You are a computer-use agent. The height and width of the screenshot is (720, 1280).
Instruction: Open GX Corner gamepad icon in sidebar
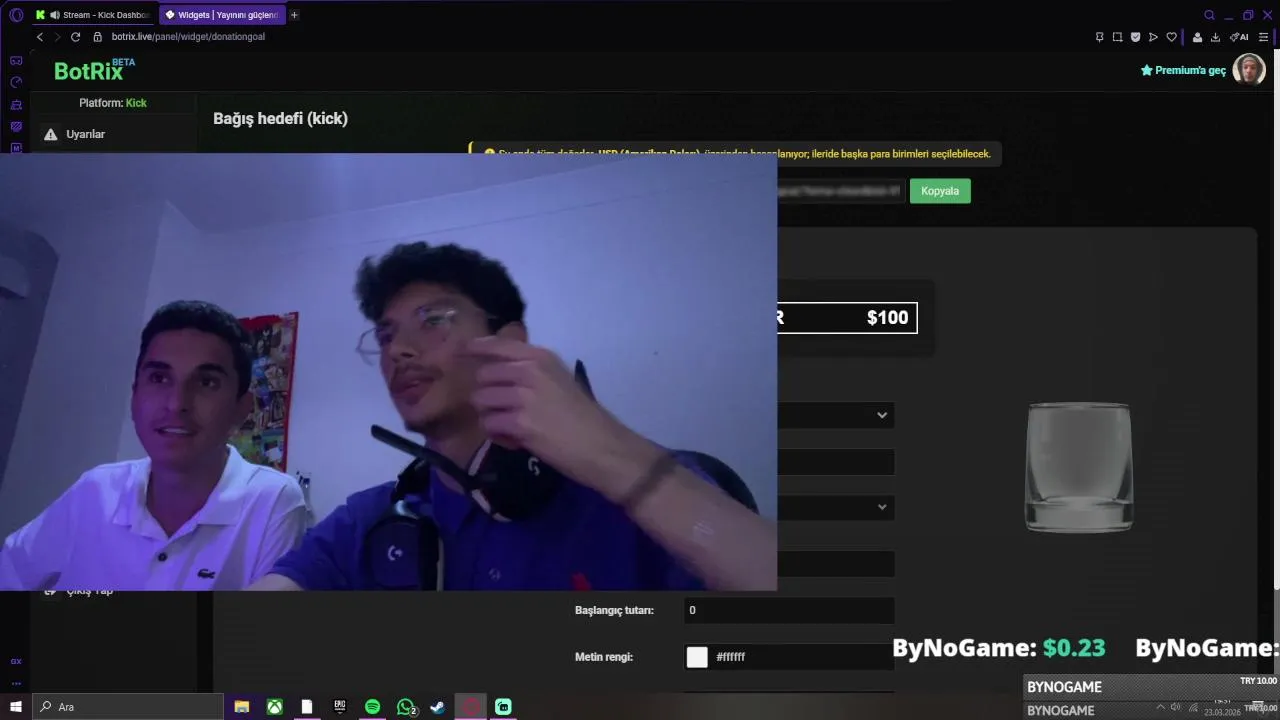(x=16, y=61)
